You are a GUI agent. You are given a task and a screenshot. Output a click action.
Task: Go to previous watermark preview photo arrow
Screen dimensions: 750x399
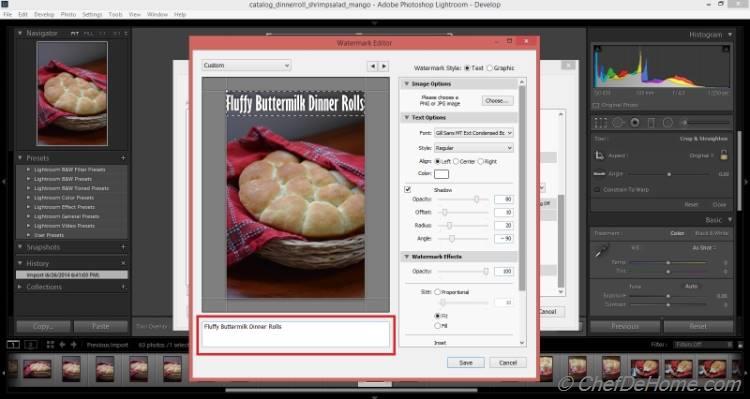click(372, 66)
